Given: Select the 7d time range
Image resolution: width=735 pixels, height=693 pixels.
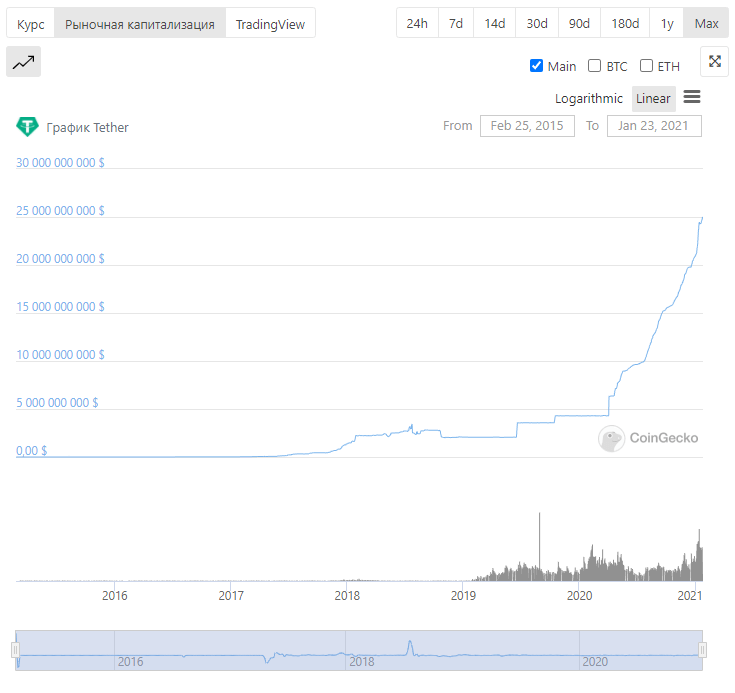Looking at the screenshot, I should coord(456,23).
